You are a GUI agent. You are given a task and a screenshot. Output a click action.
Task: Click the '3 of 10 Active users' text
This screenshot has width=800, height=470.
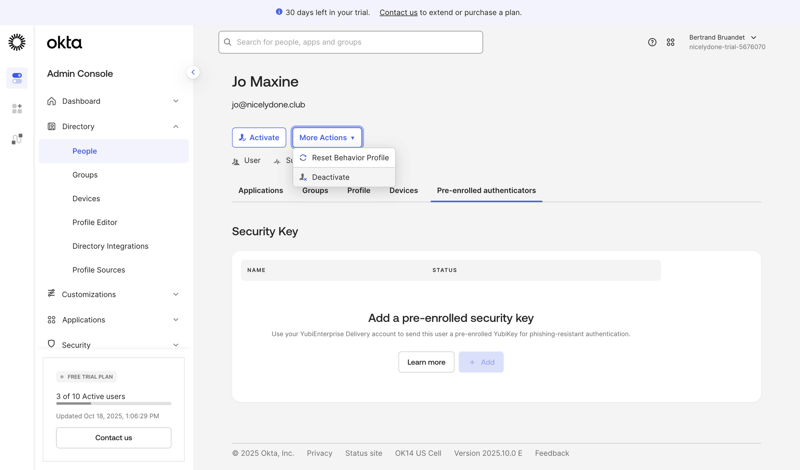pos(91,396)
